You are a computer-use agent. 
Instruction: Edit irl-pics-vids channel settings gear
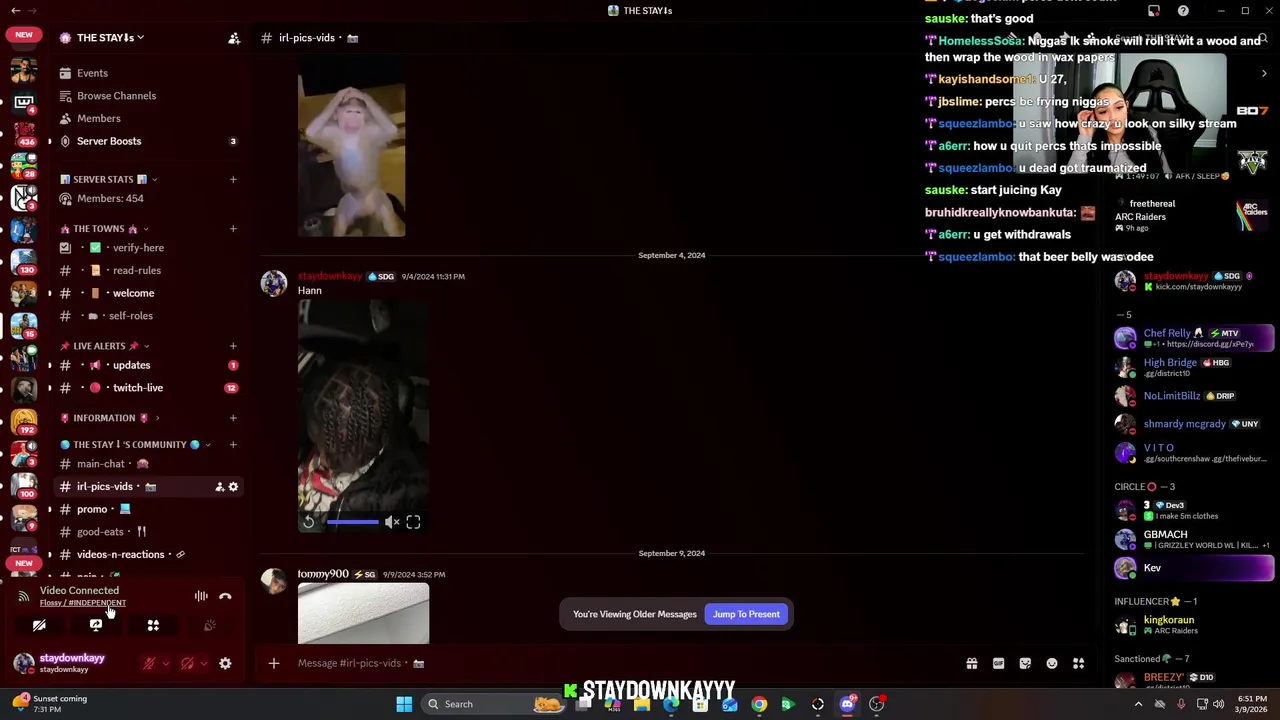(233, 487)
